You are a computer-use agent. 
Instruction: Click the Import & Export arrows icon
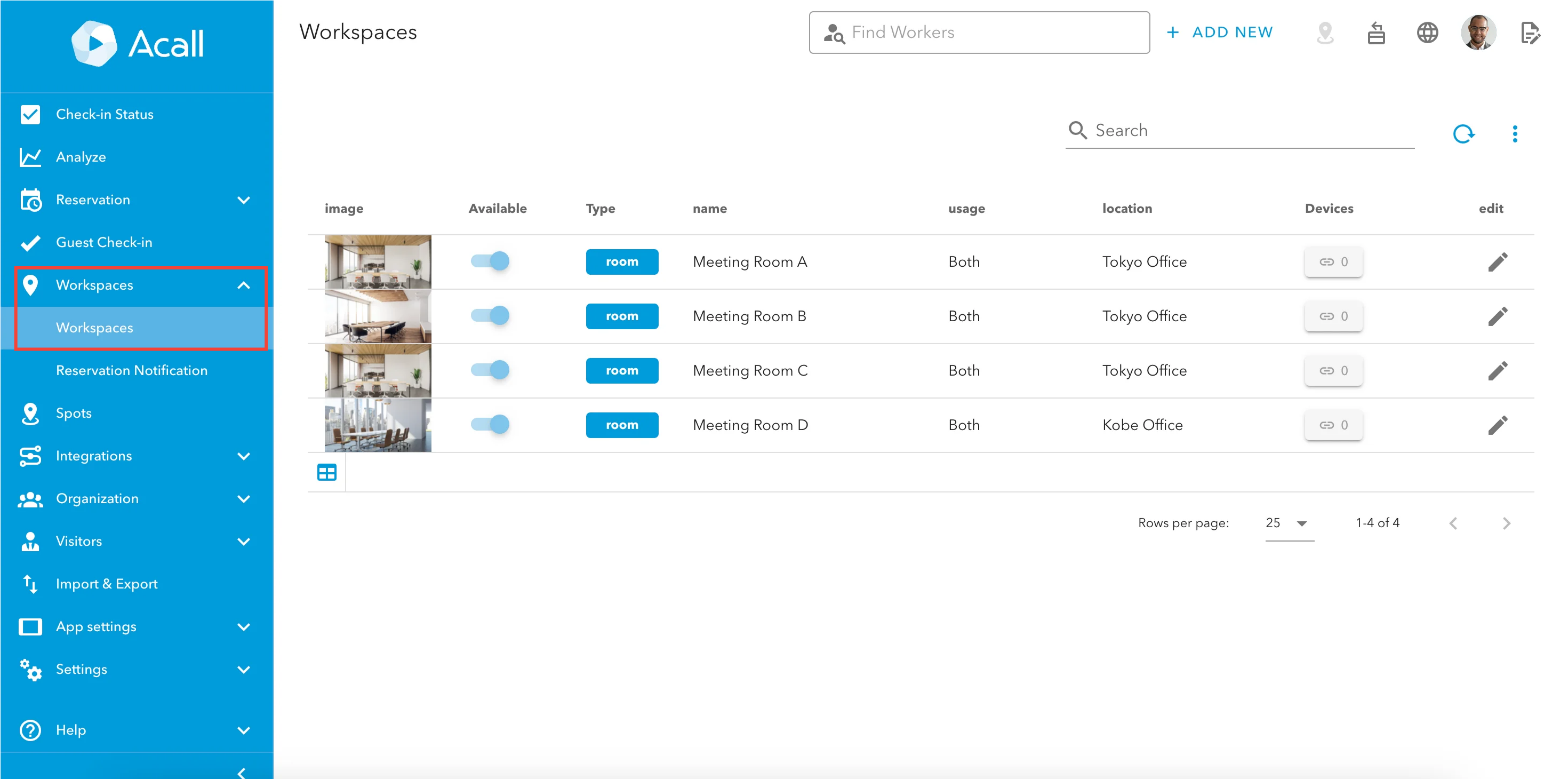pyautogui.click(x=30, y=584)
